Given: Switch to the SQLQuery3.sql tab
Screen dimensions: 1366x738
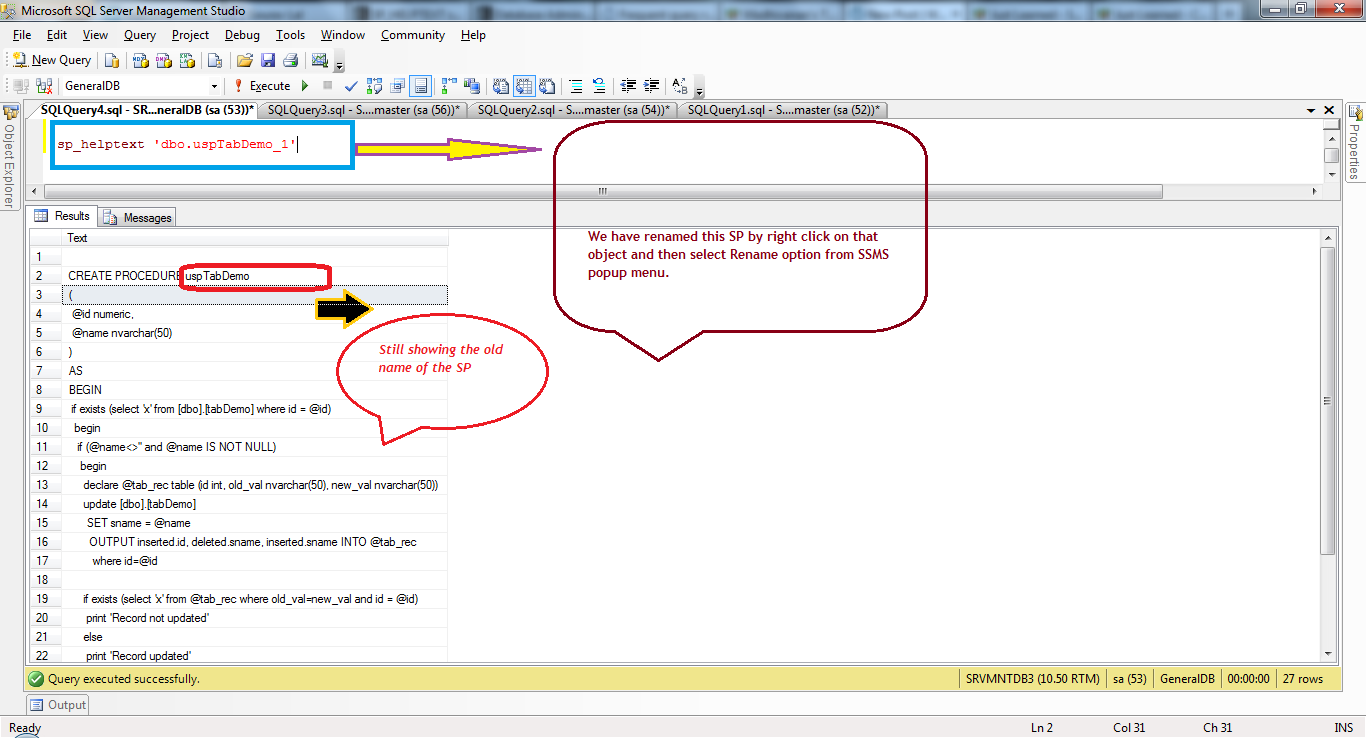Looking at the screenshot, I should point(364,110).
